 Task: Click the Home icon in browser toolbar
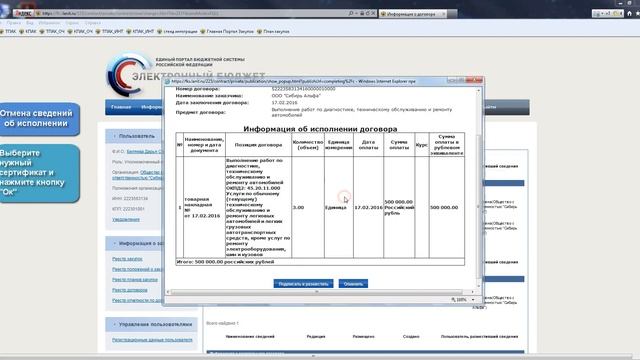pyautogui.click(x=629, y=13)
